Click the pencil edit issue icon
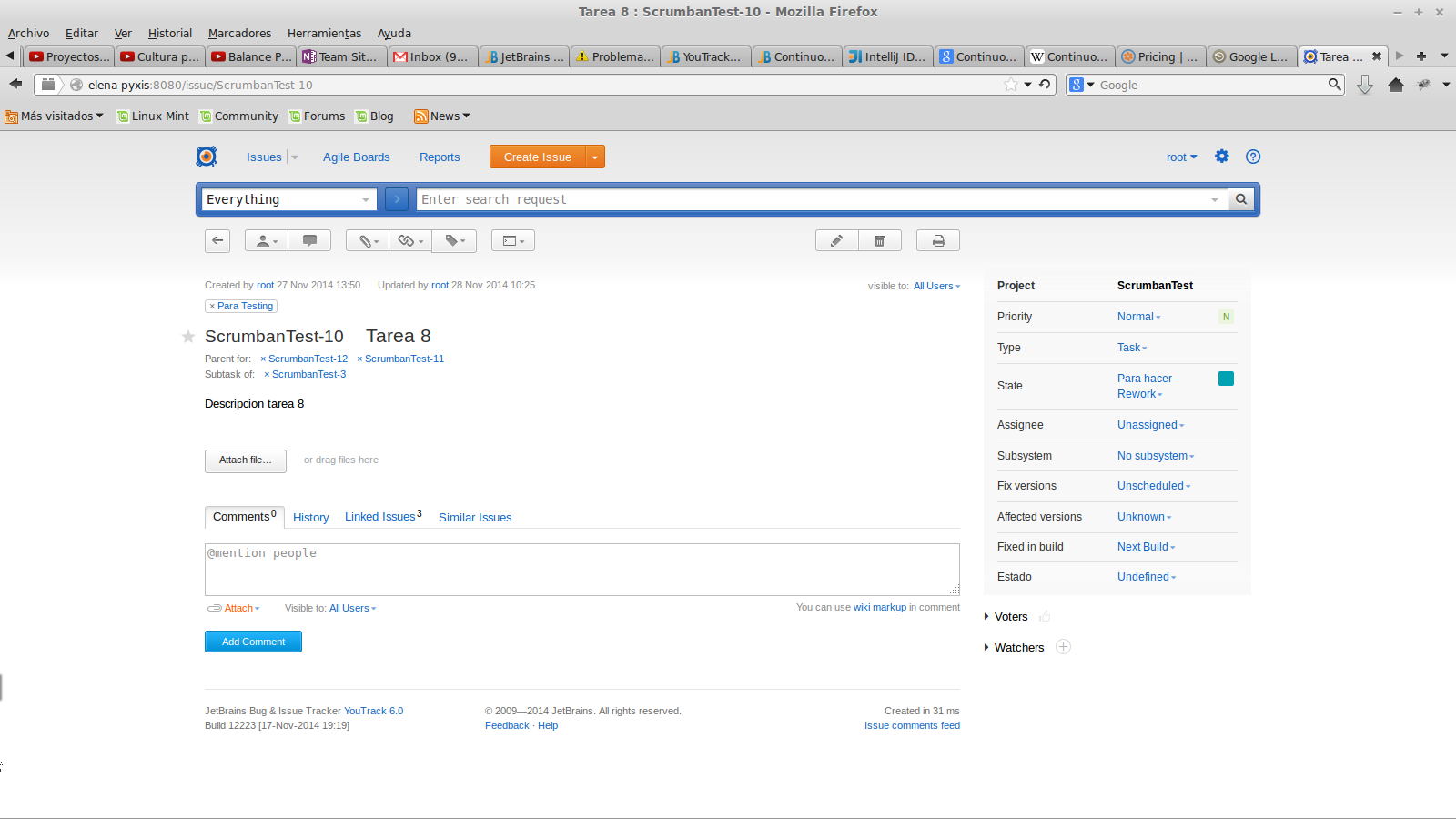This screenshot has height=819, width=1456. [x=836, y=240]
